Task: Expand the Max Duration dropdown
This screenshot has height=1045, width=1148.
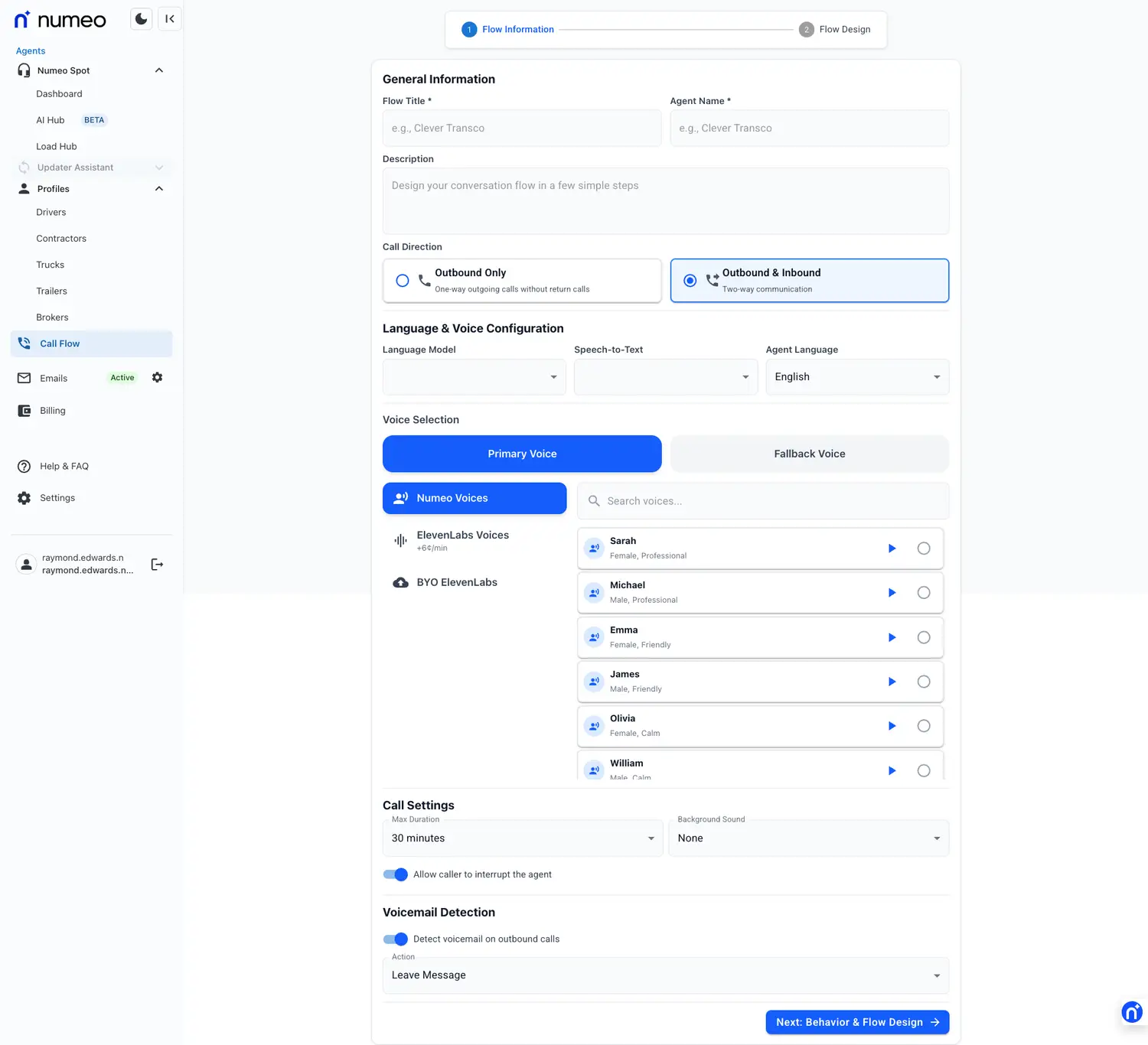Action: coord(522,838)
